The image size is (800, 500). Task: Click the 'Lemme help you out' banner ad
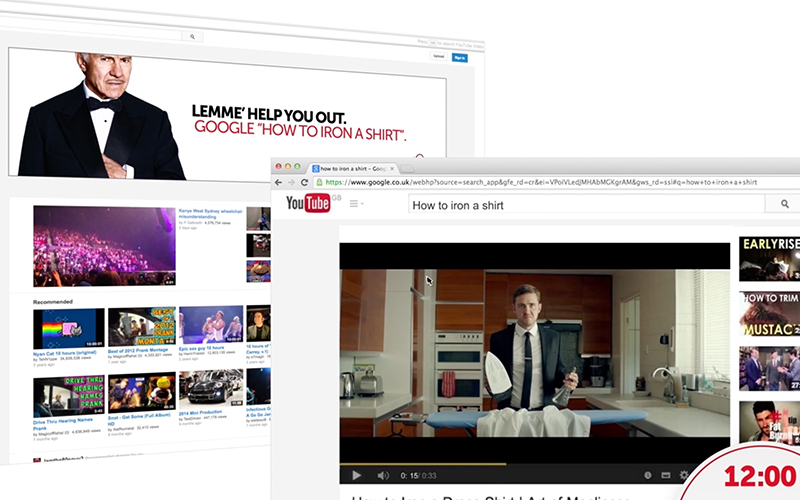click(x=227, y=115)
